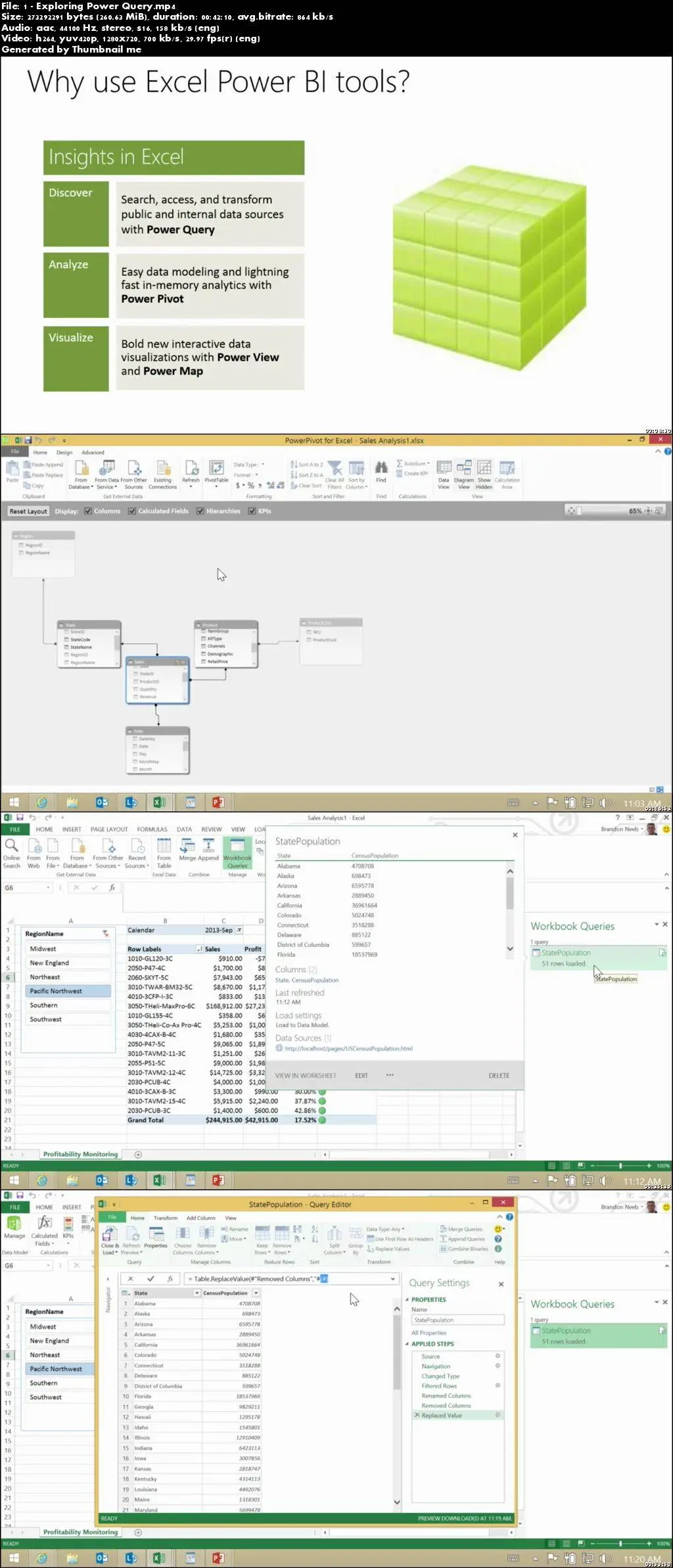This screenshot has height=1568, width=673.
Task: Toggle Use First Row As Headers
Action: (x=400, y=1239)
